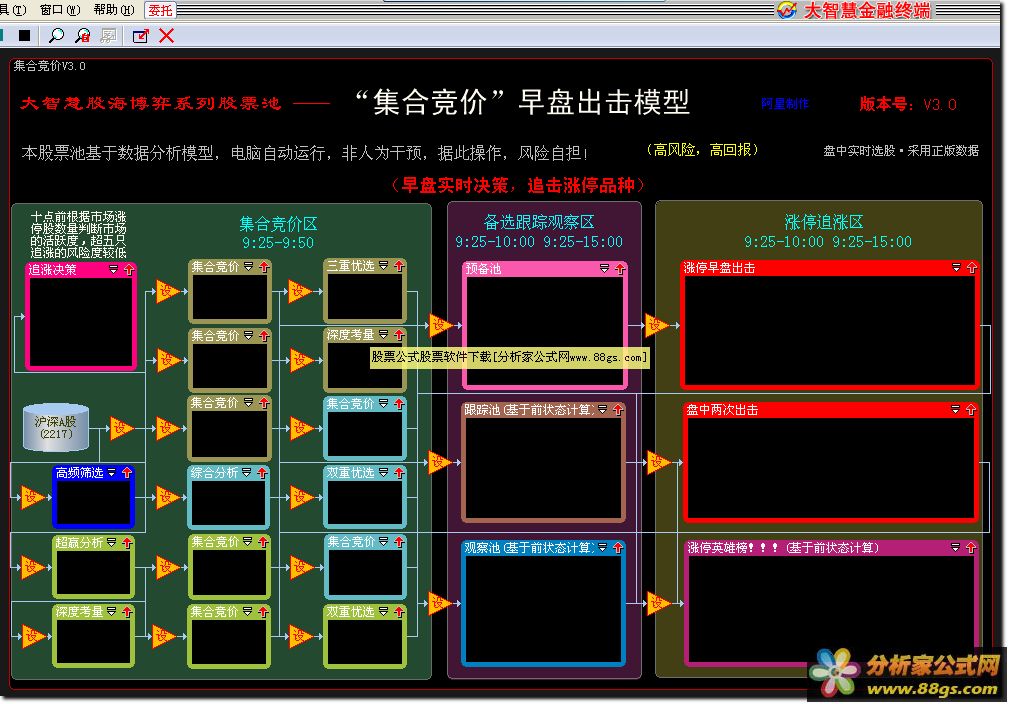Click the black content area of 涨停早盘出击
The image size is (1009, 704).
click(829, 330)
